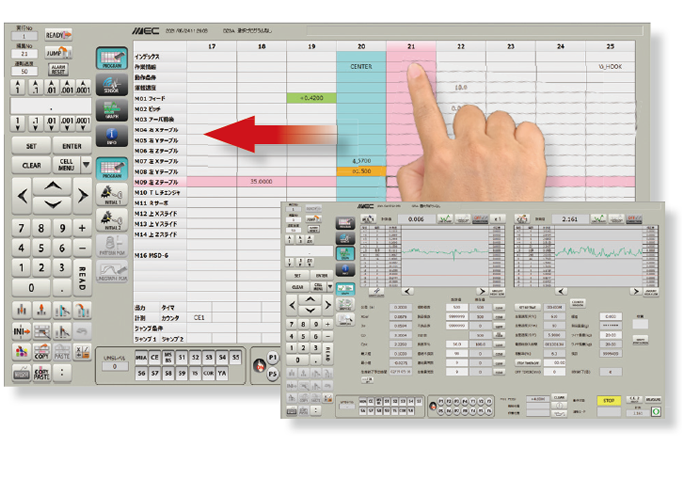Viewport: 689px width, 482px height.
Task: Select the INITIAL 2 icon
Action: tap(112, 221)
